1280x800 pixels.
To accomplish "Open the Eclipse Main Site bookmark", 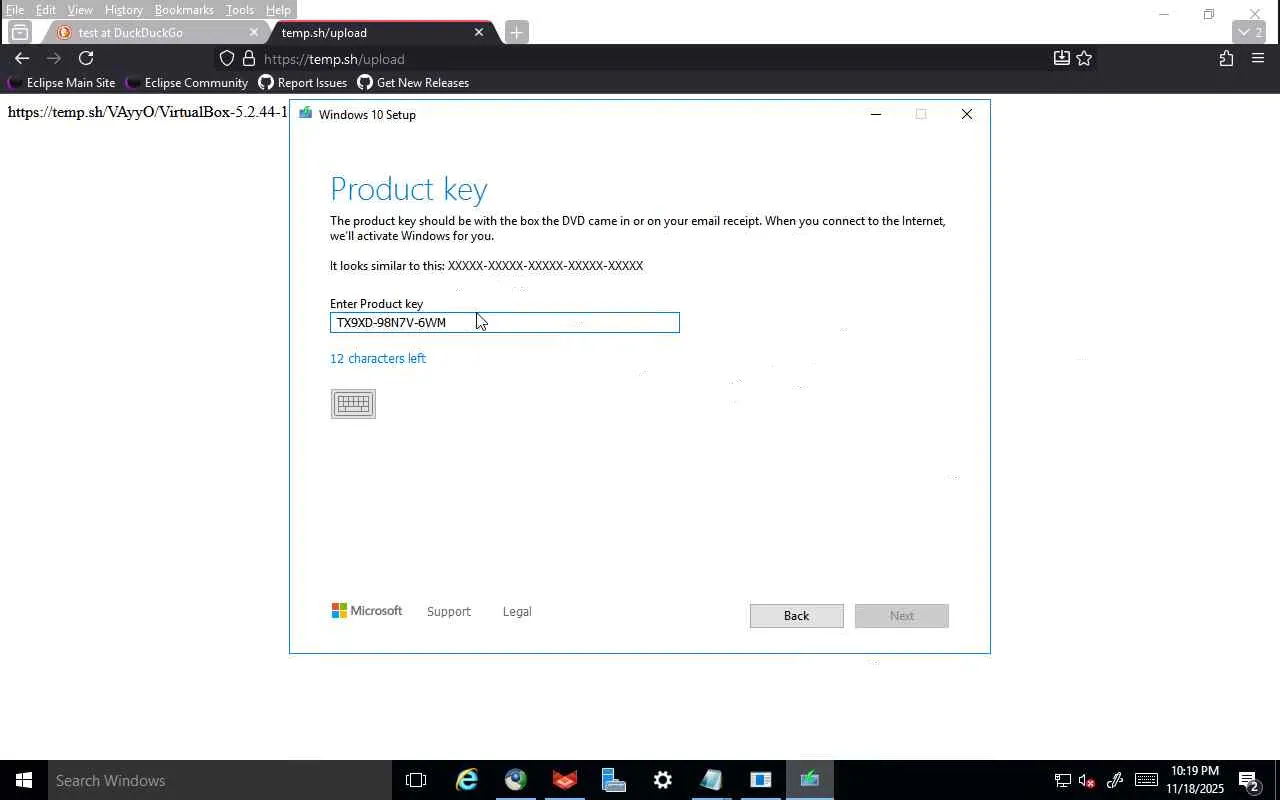I will click(62, 83).
